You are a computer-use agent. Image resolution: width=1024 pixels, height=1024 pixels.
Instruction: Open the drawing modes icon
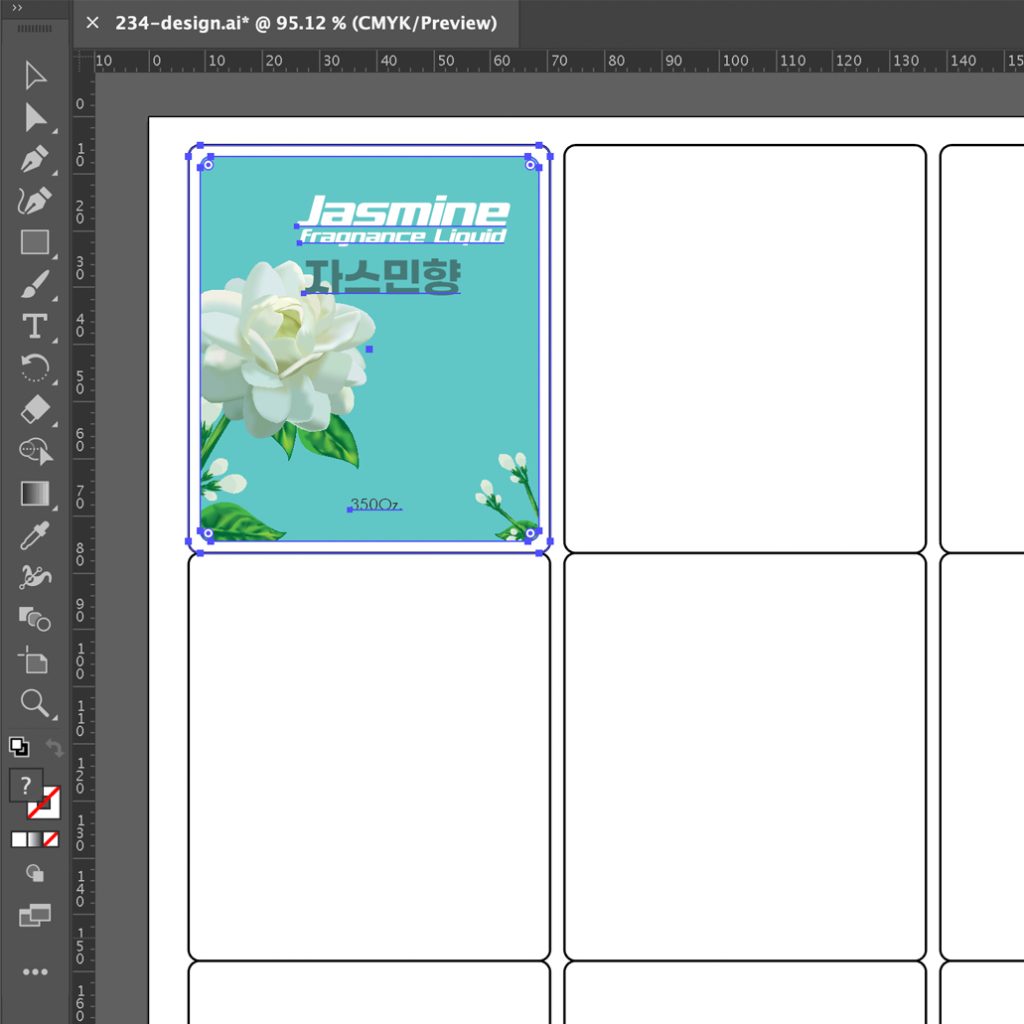click(x=35, y=873)
